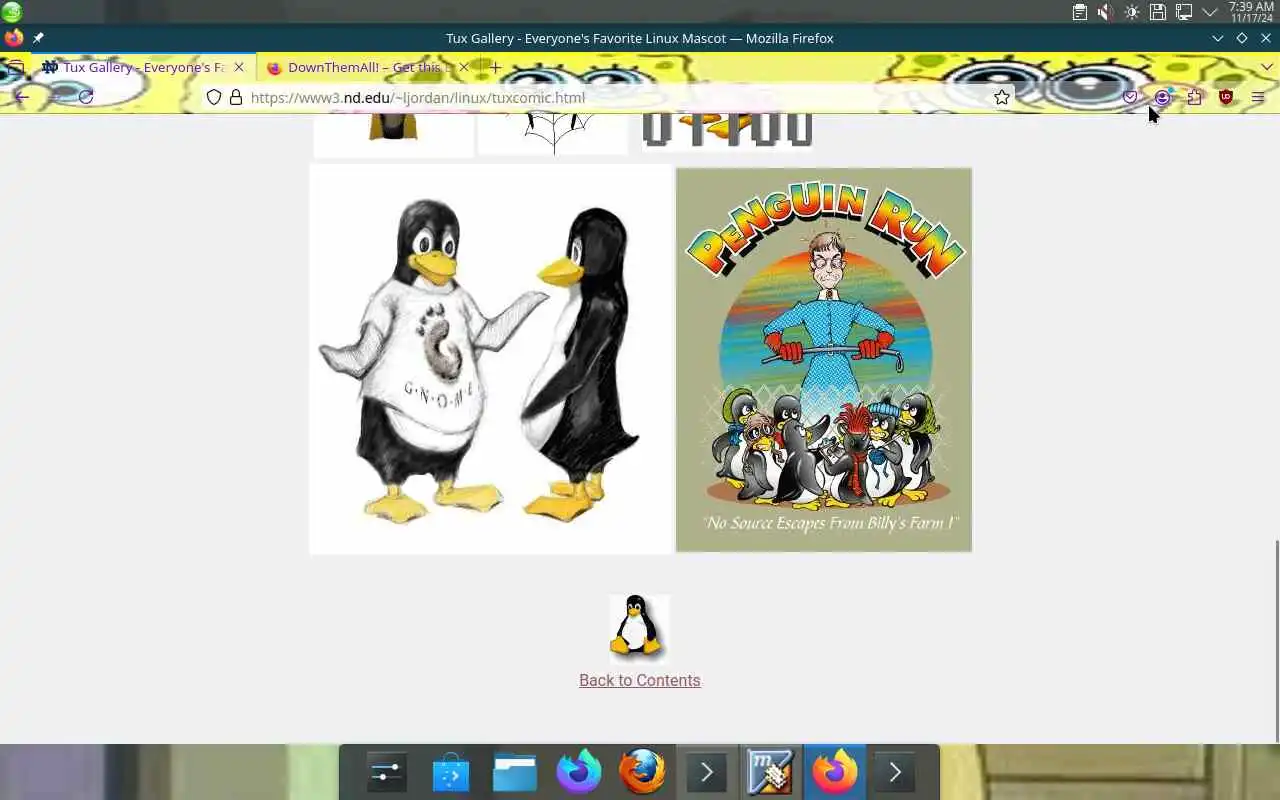Screen dimensions: 1280x800
Task: Open the GNOME shirt penguins drawing
Action: click(x=490, y=359)
